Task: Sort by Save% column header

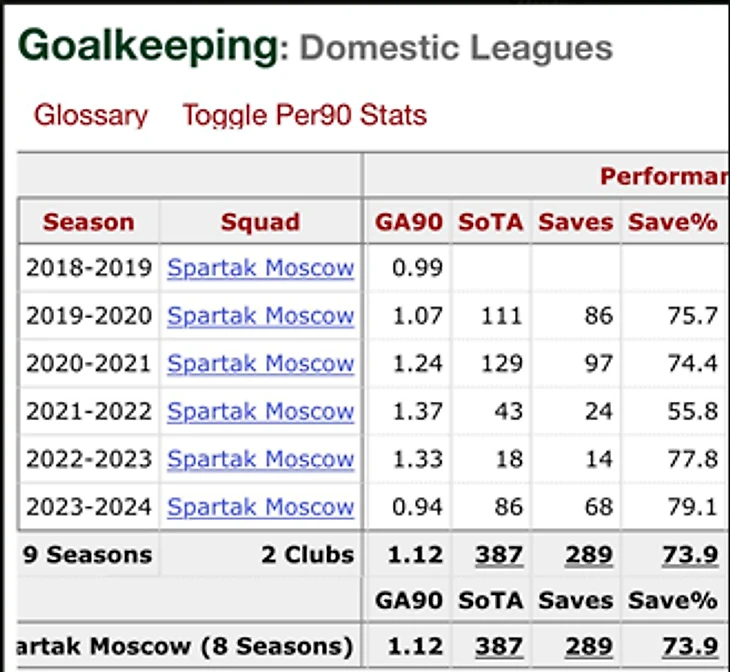Action: 673,222
